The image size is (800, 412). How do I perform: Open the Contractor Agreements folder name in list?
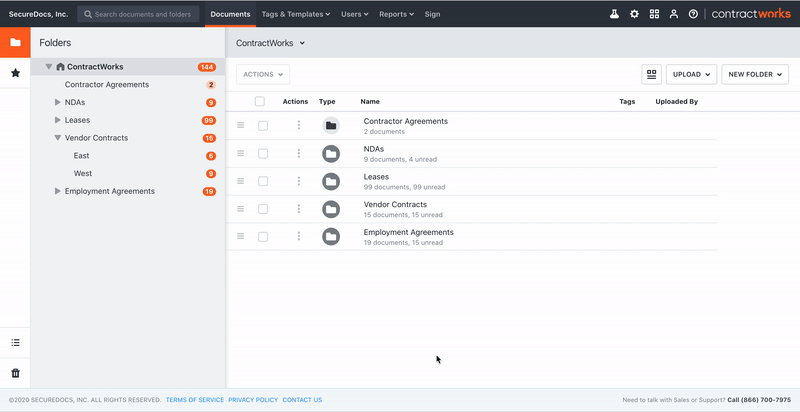tap(406, 121)
